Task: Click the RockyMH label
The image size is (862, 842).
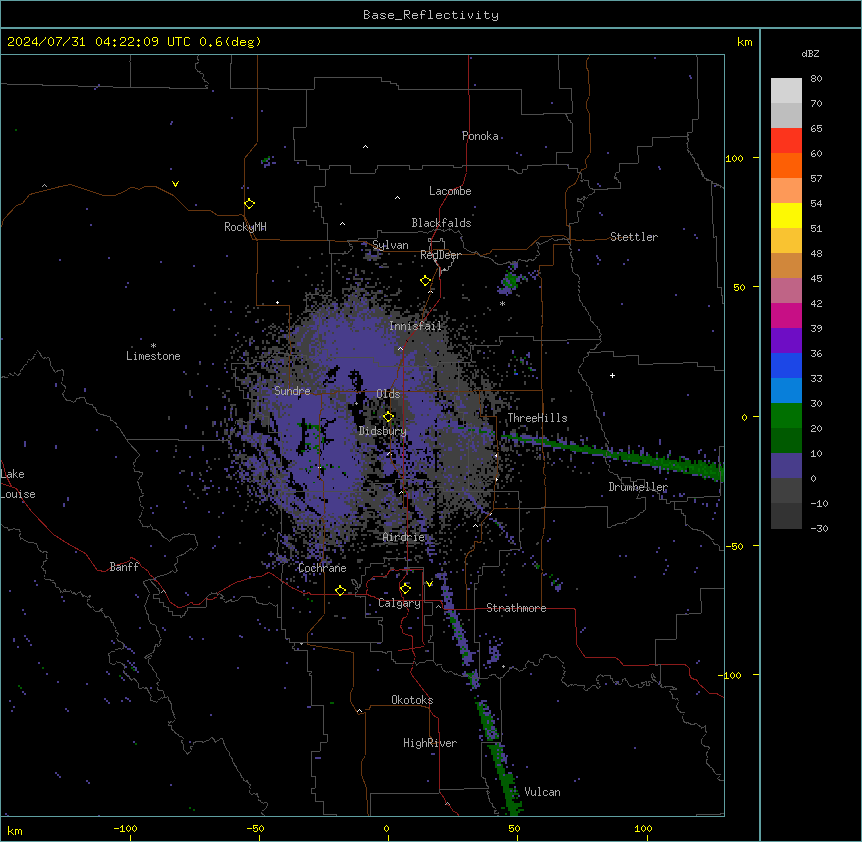Action: coord(245,227)
